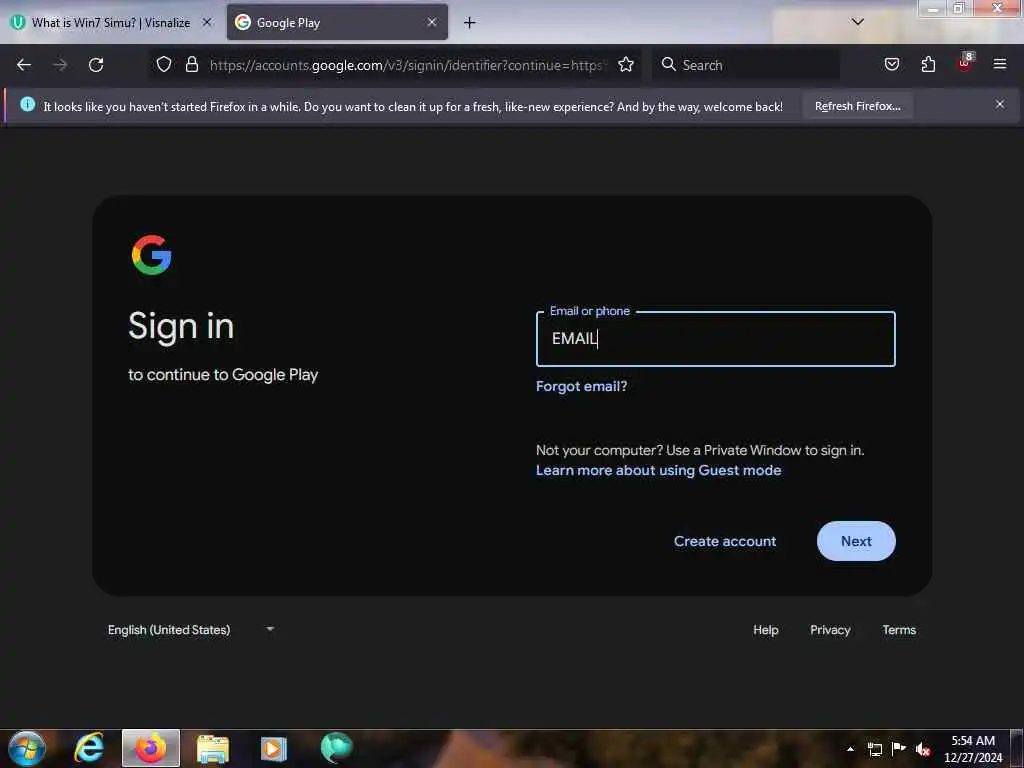This screenshot has width=1024, height=768.
Task: Click the Refresh Firefox button
Action: [857, 106]
